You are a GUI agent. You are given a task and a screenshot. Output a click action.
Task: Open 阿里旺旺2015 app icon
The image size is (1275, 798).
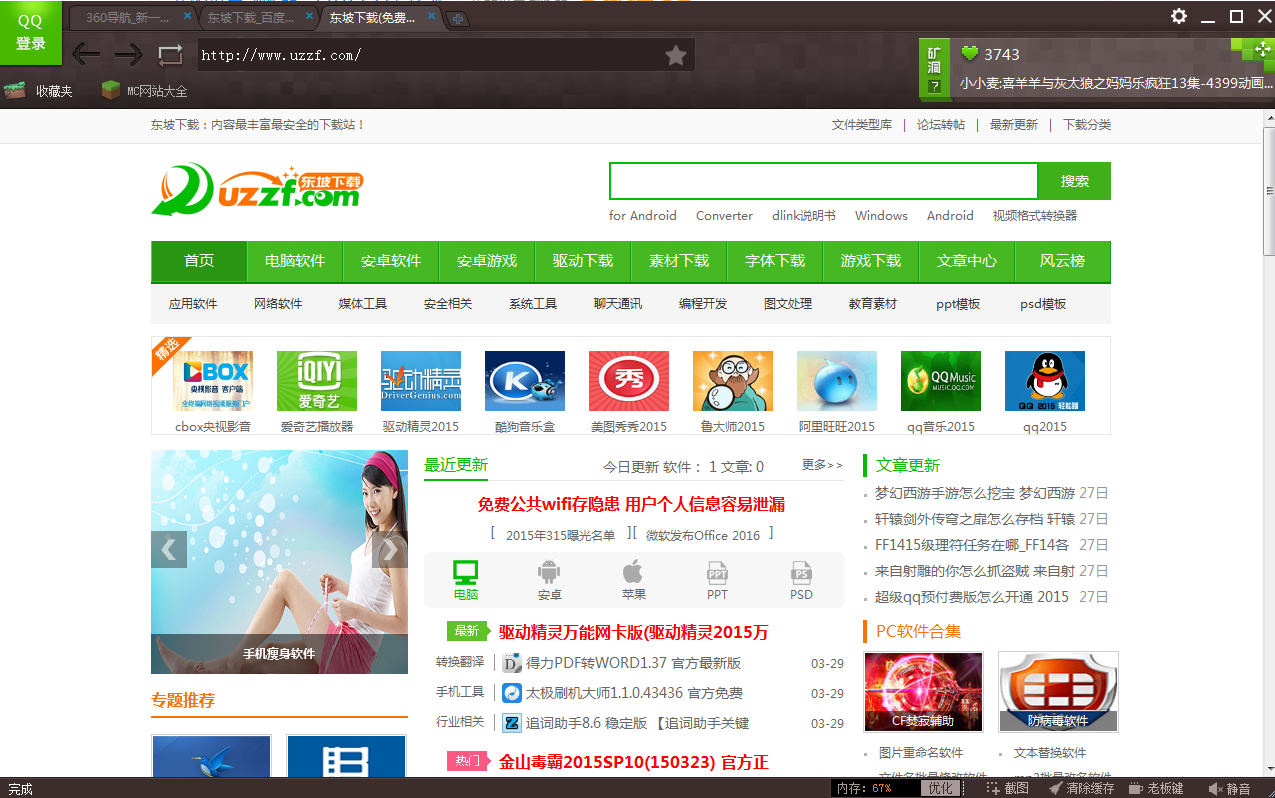pyautogui.click(x=837, y=381)
